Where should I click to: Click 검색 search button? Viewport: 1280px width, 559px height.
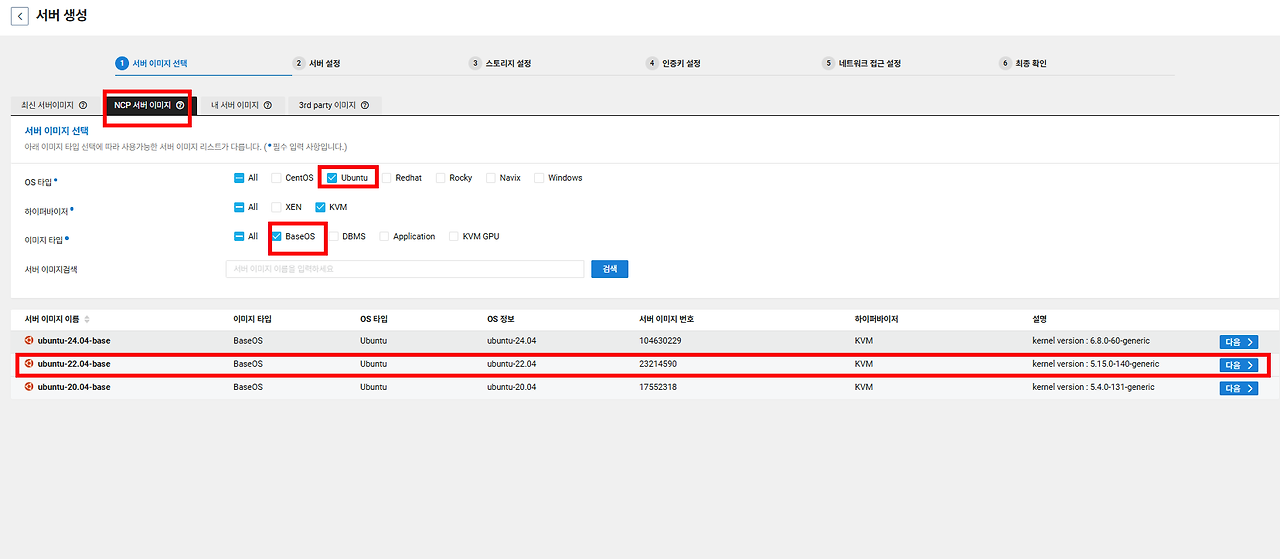610,269
